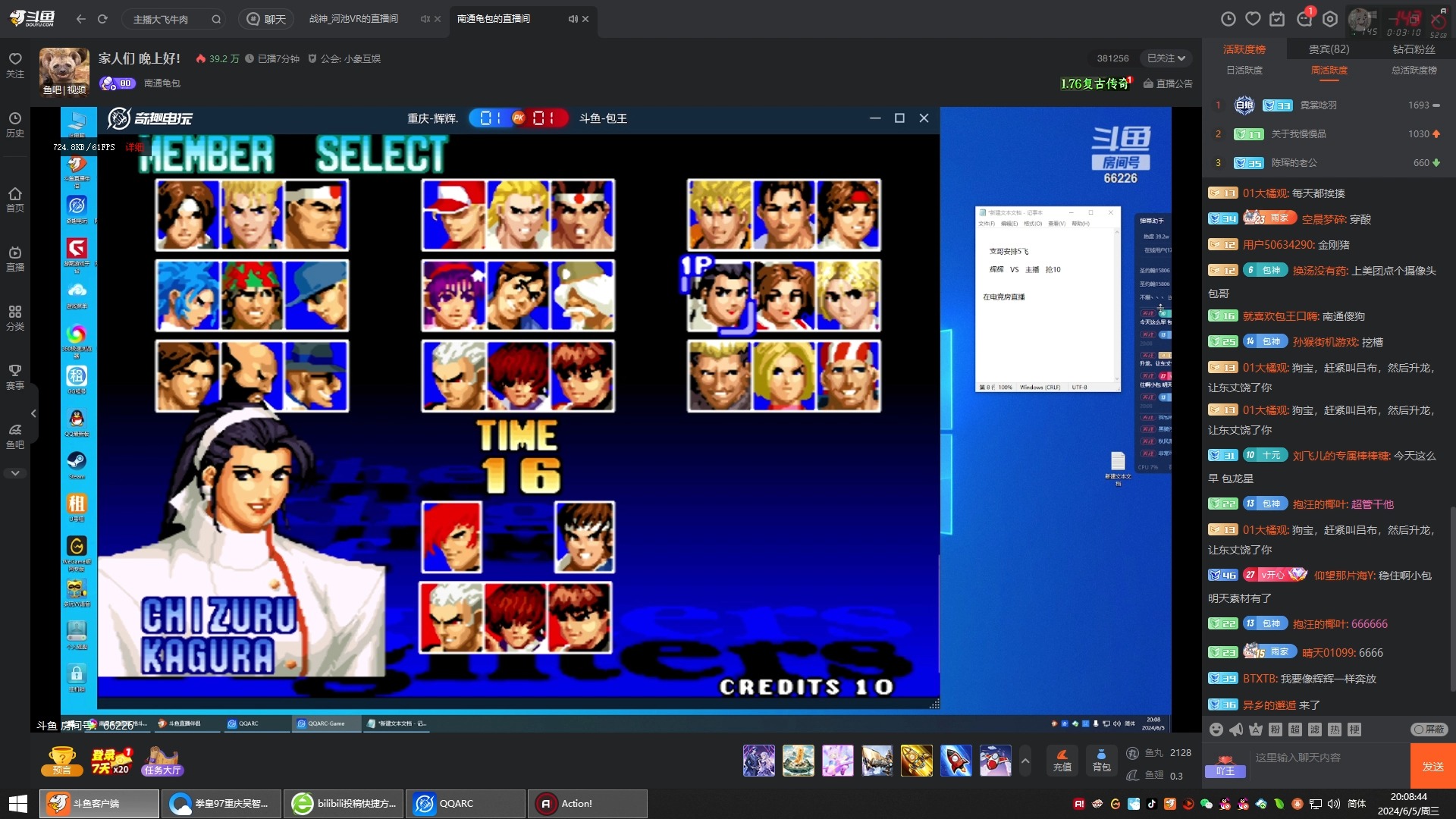Focus the 主播大飞牛肉 search field
The image size is (1456, 819).
coord(167,19)
